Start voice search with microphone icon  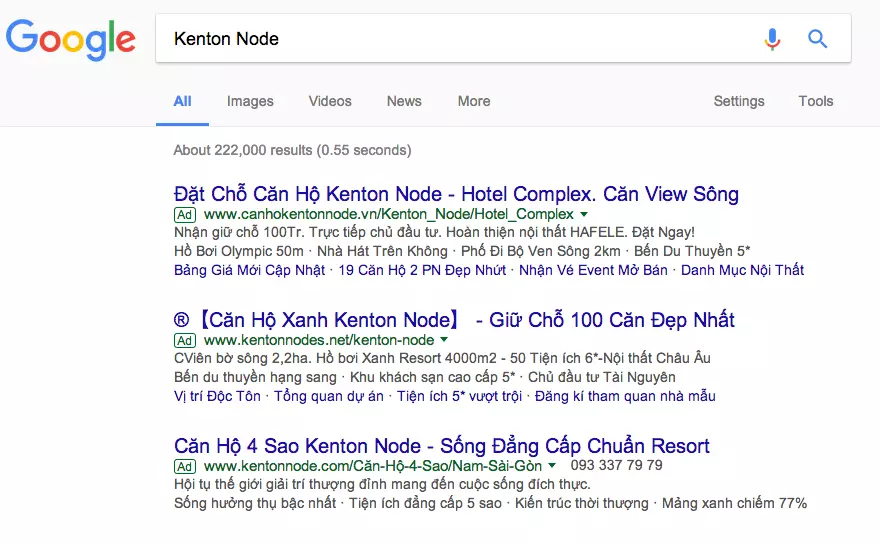772,39
